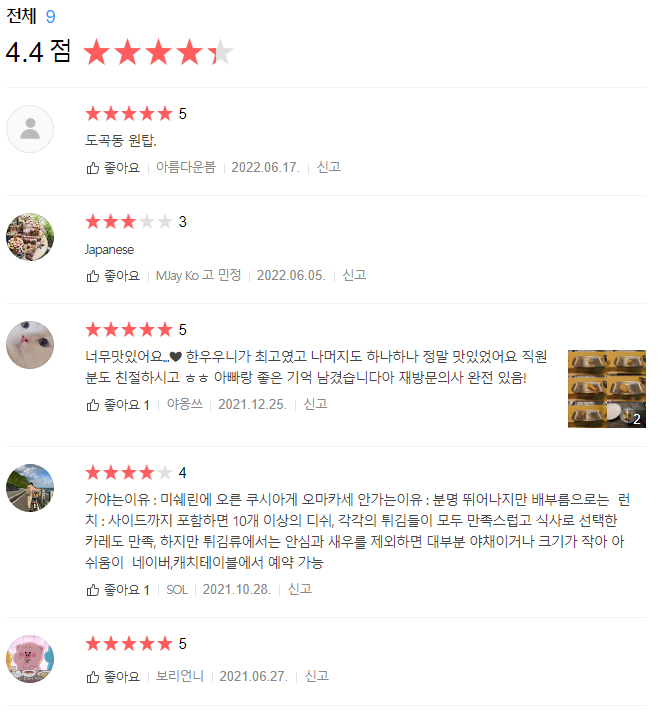Click thumbs-up on MJay Ko's Japanese review
The image size is (666, 716).
tap(113, 276)
